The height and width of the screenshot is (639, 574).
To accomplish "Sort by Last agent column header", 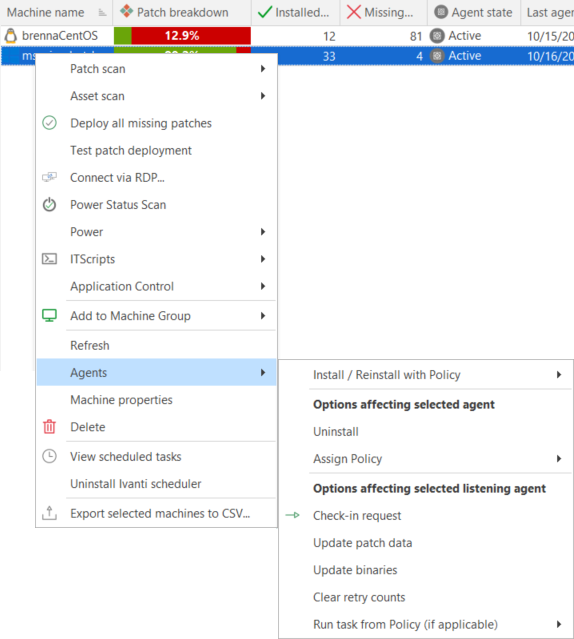I will [x=548, y=12].
